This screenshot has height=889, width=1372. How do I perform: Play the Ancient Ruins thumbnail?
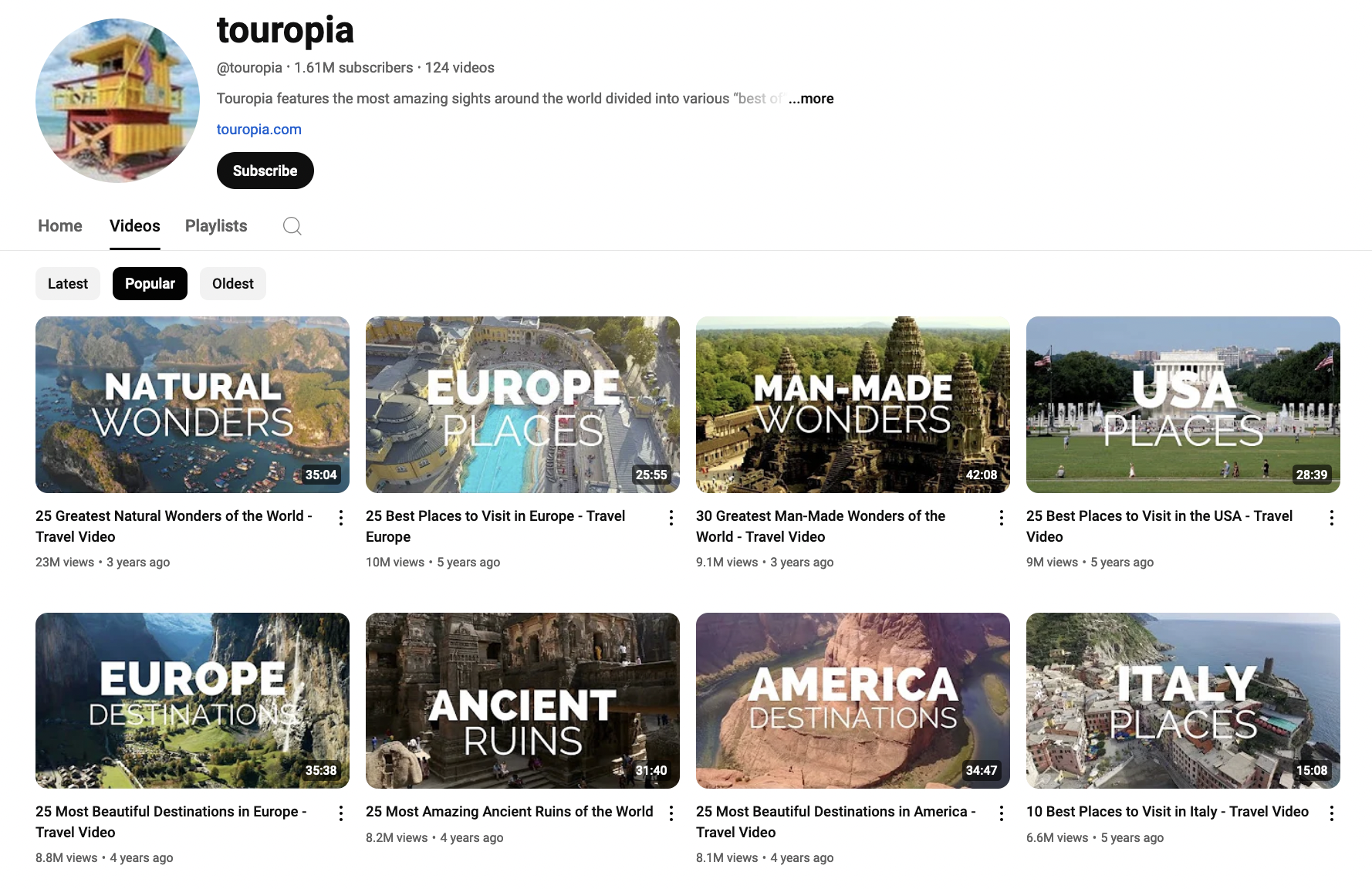(522, 701)
